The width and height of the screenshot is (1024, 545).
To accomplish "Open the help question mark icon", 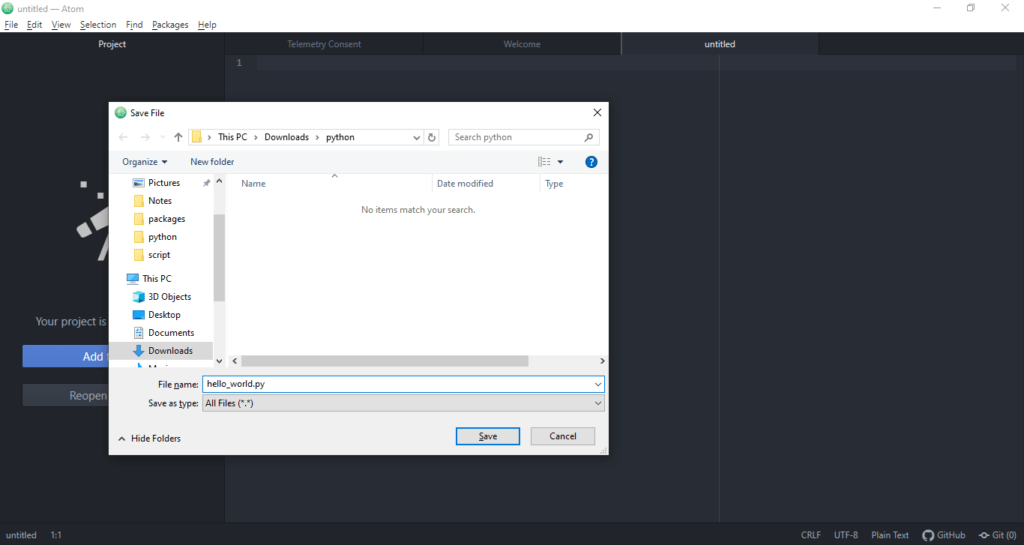I will pos(591,162).
